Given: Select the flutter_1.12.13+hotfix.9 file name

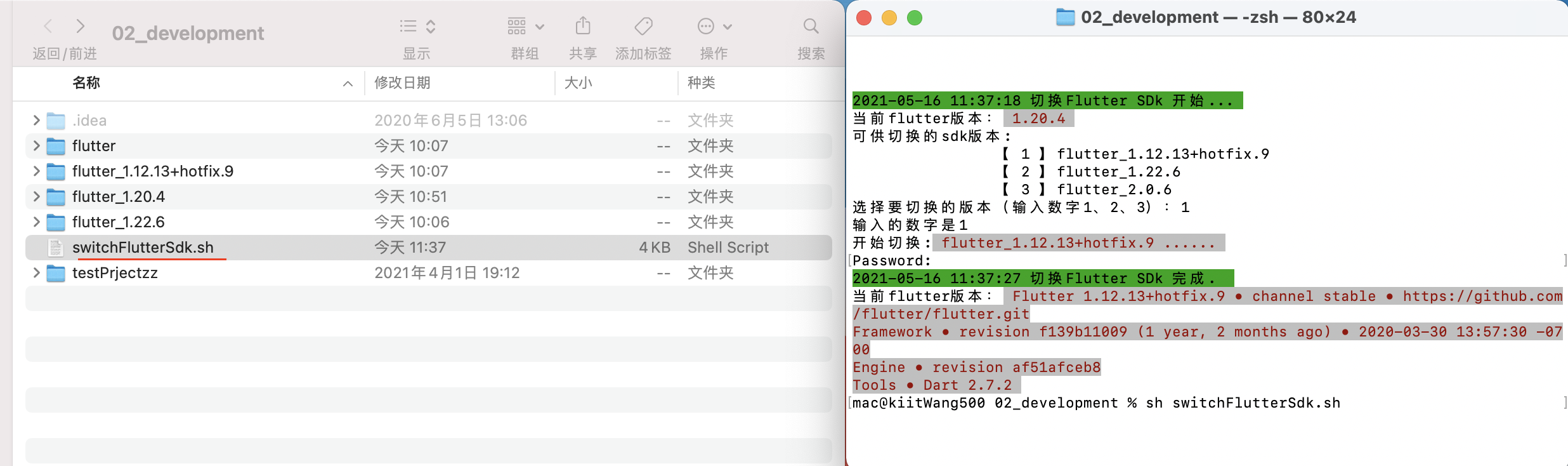Looking at the screenshot, I should click(153, 171).
